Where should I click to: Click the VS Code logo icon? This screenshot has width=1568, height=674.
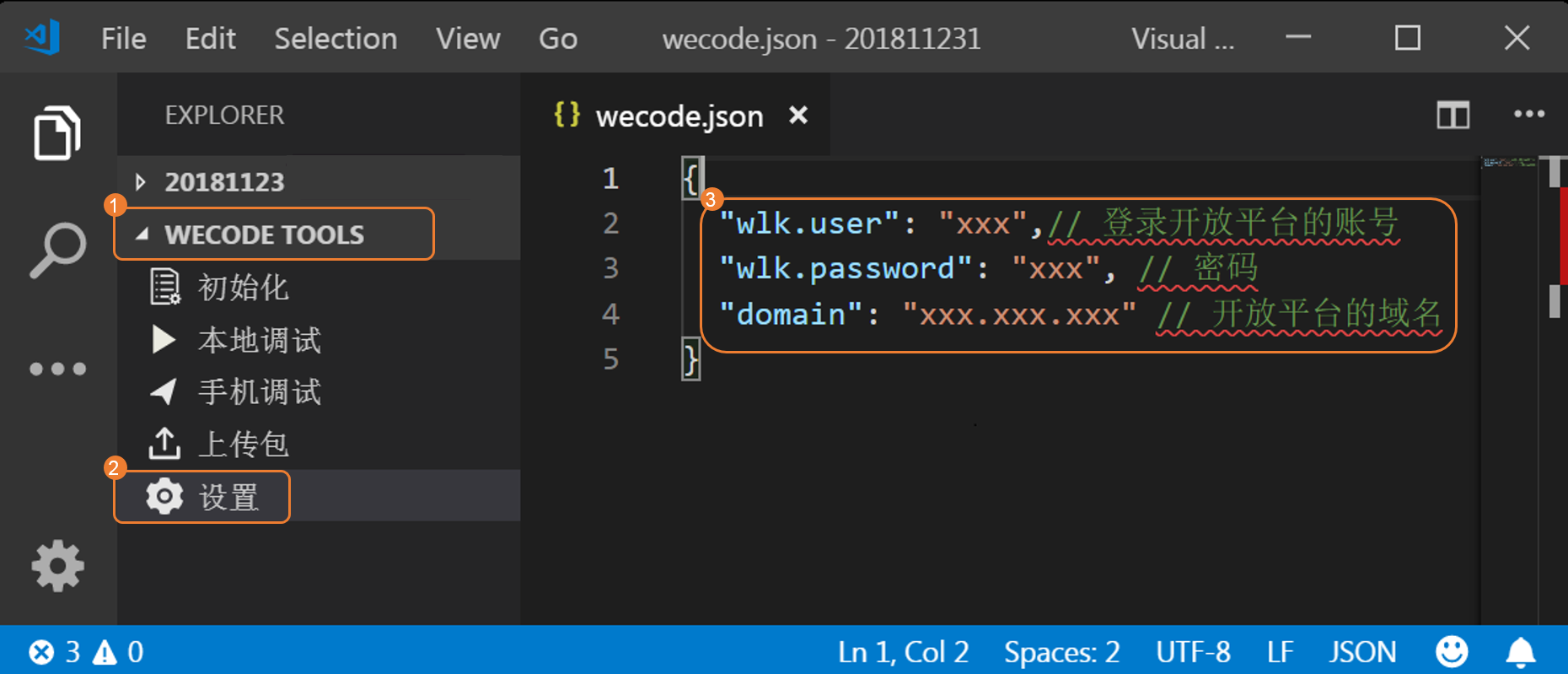pos(42,38)
